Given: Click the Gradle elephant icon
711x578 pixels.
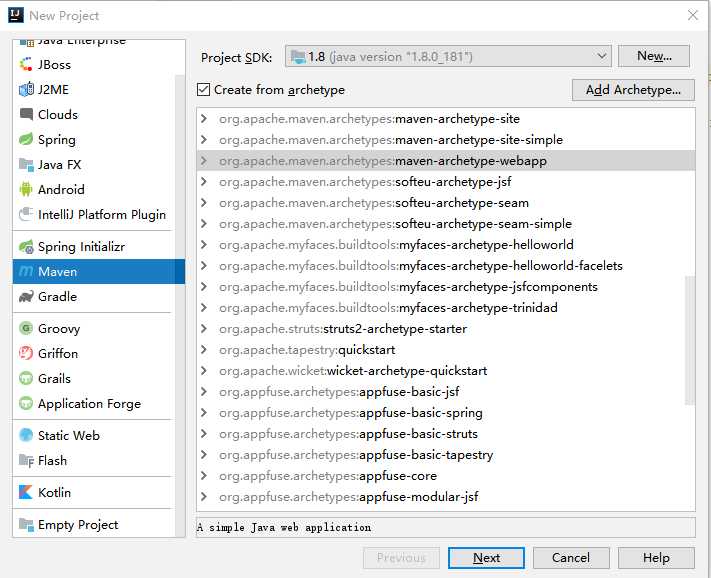Looking at the screenshot, I should click(26, 296).
